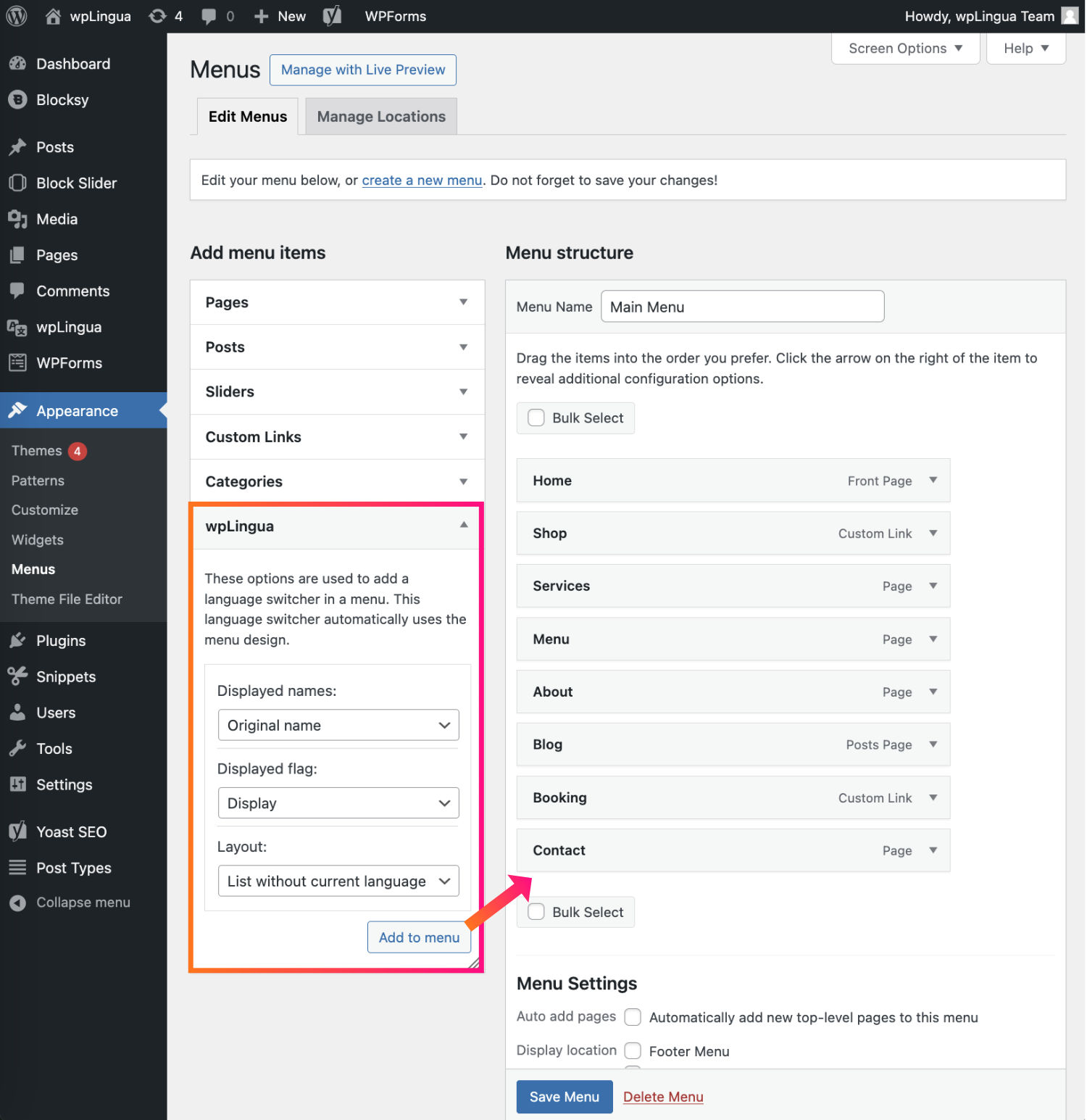Open Widgets submenu item
This screenshot has width=1087, height=1120.
coord(38,539)
